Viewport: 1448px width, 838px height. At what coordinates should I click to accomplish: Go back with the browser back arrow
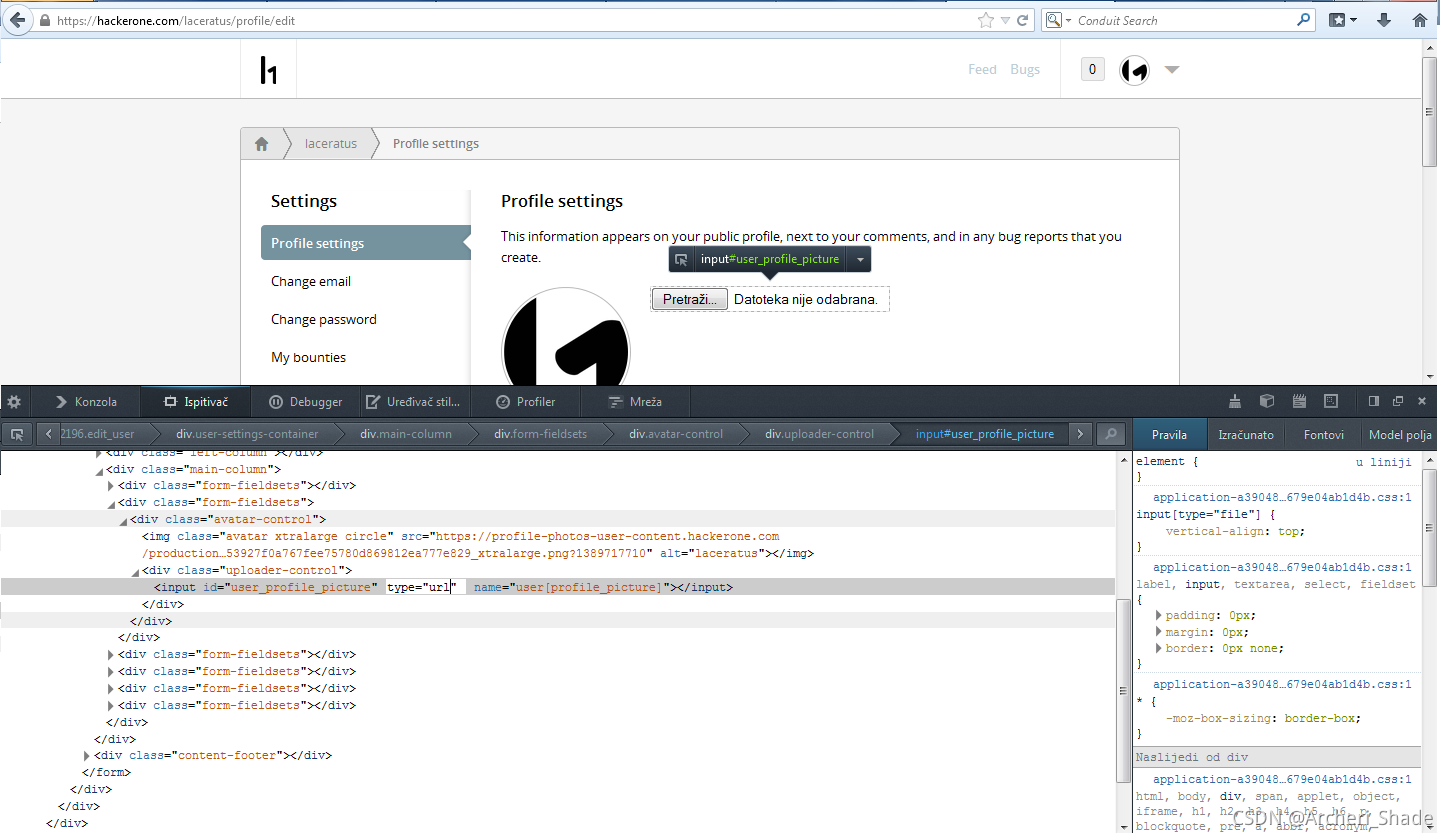(17, 20)
